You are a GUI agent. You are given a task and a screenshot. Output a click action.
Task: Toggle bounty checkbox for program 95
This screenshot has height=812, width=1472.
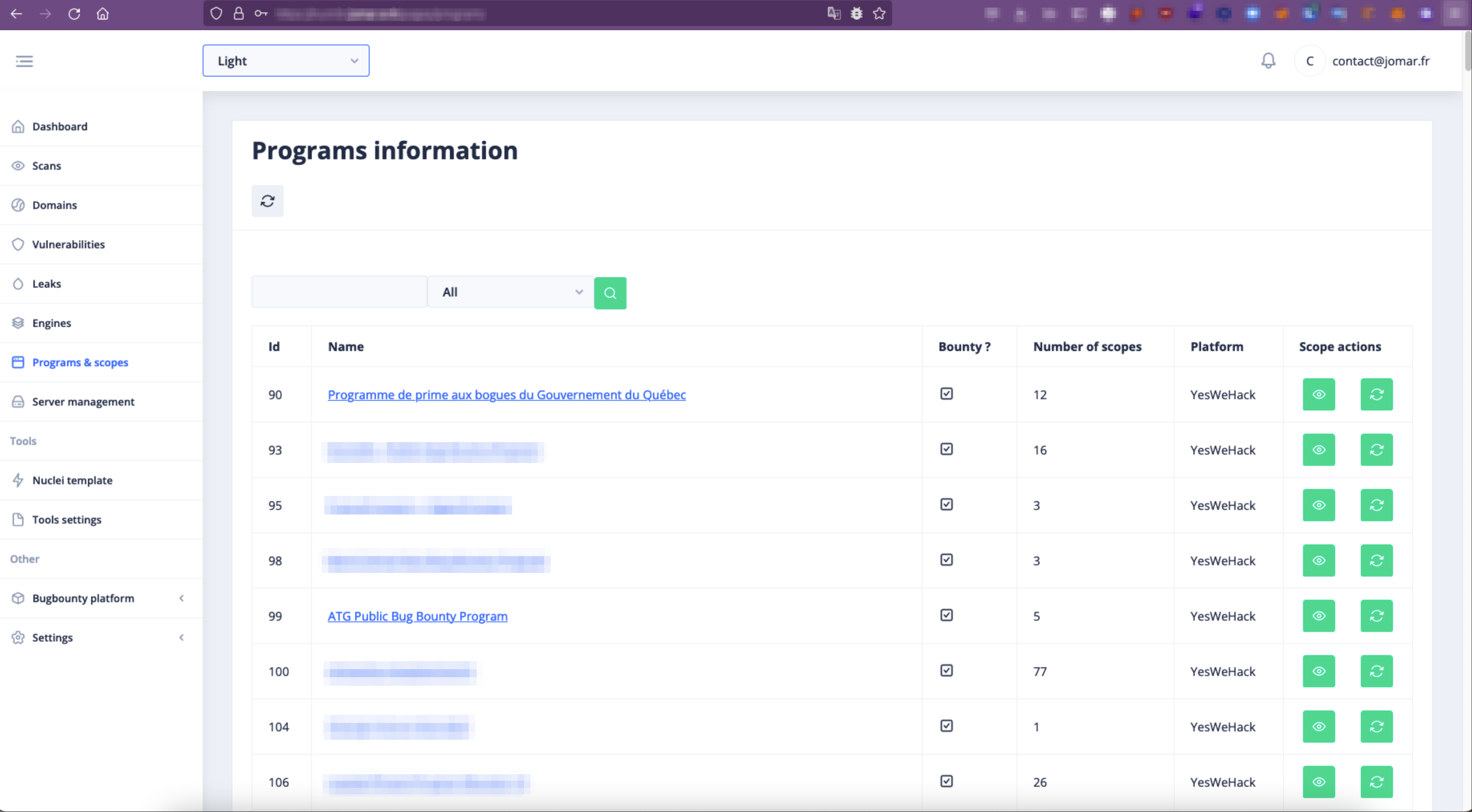pyautogui.click(x=946, y=505)
